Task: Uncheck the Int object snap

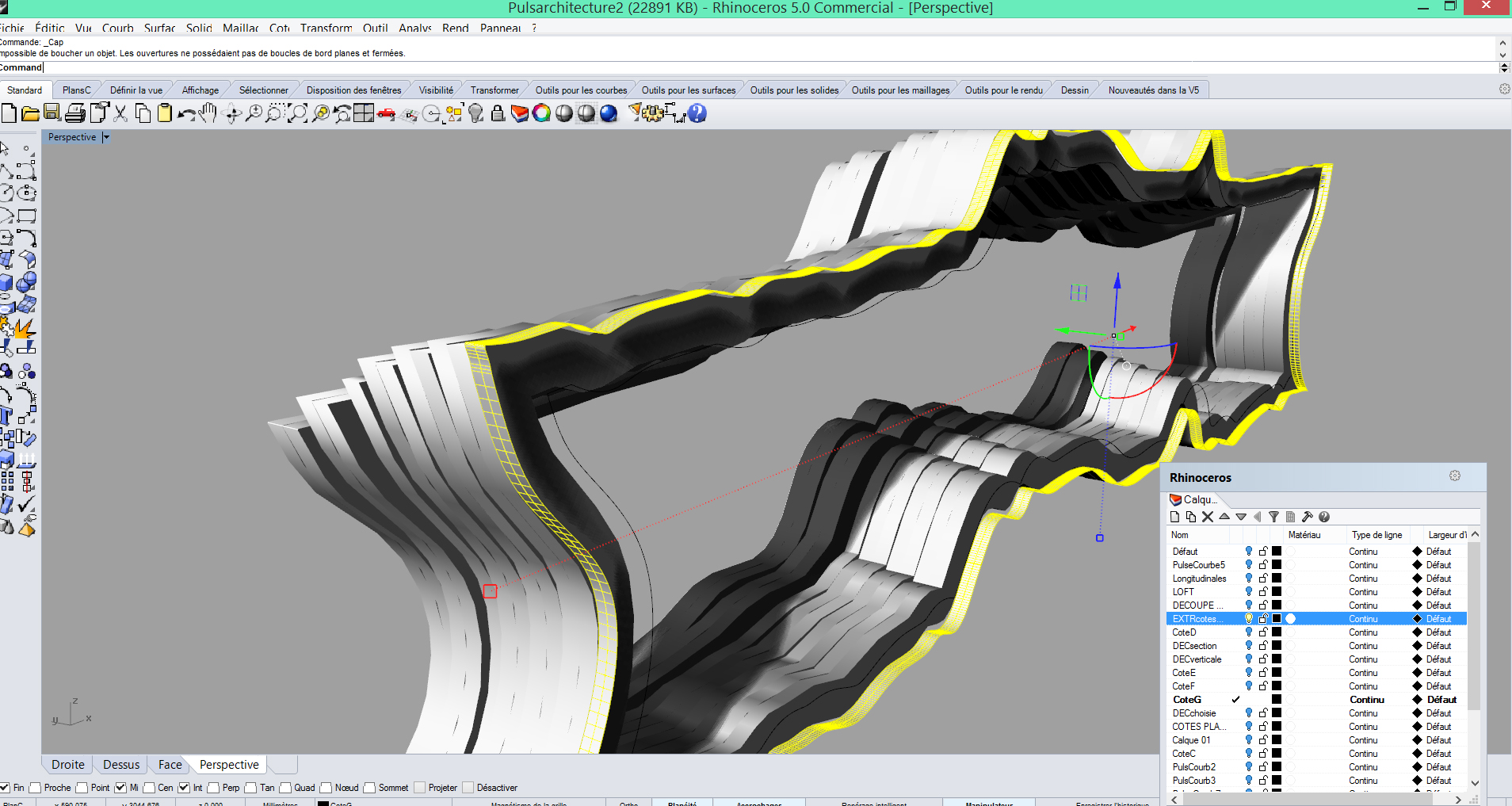Action: point(184,788)
